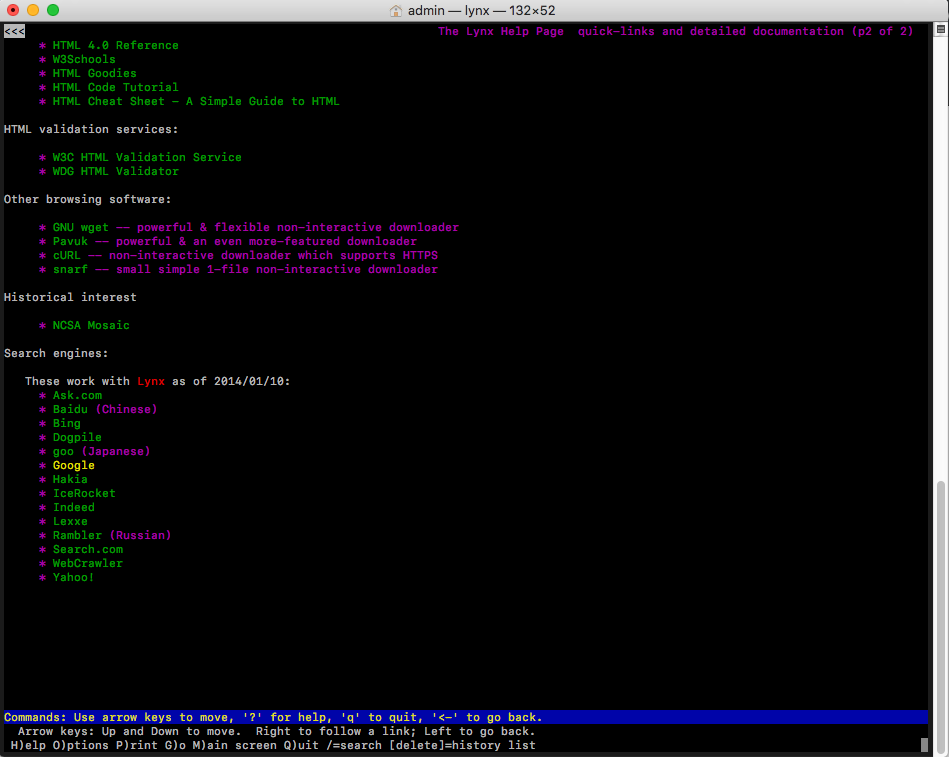949x757 pixels.
Task: Click the blue Commands status line
Action: coord(465,717)
